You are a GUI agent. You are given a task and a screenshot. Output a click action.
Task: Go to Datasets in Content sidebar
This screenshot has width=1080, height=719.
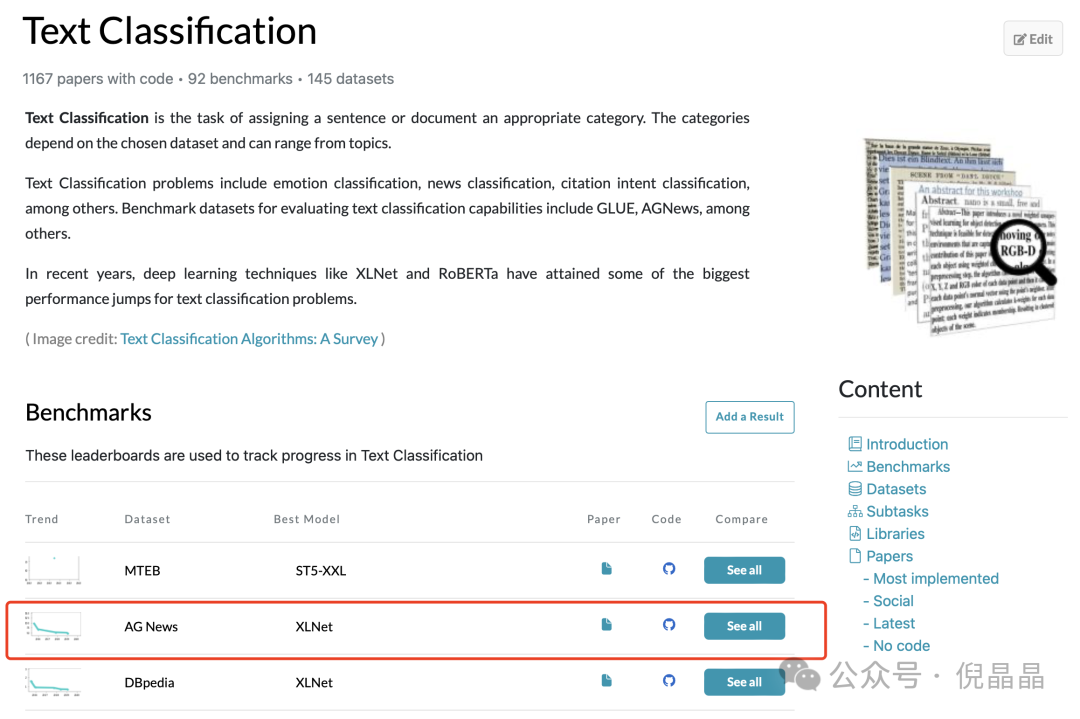(896, 489)
